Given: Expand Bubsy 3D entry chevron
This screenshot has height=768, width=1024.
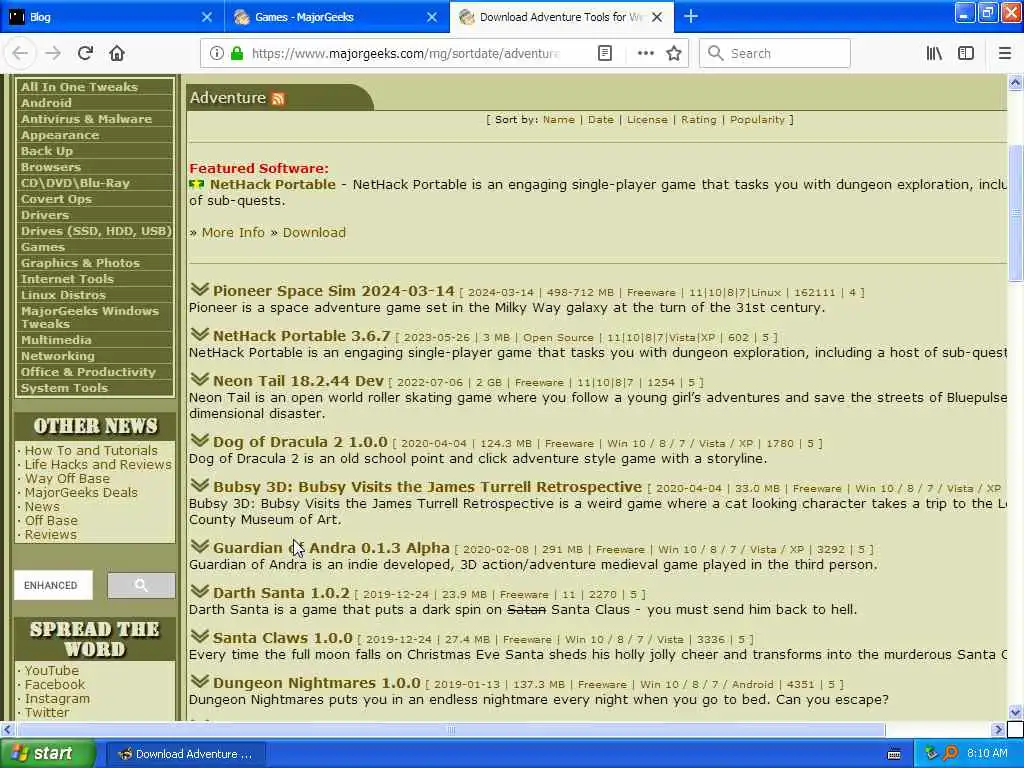Looking at the screenshot, I should pyautogui.click(x=200, y=485).
